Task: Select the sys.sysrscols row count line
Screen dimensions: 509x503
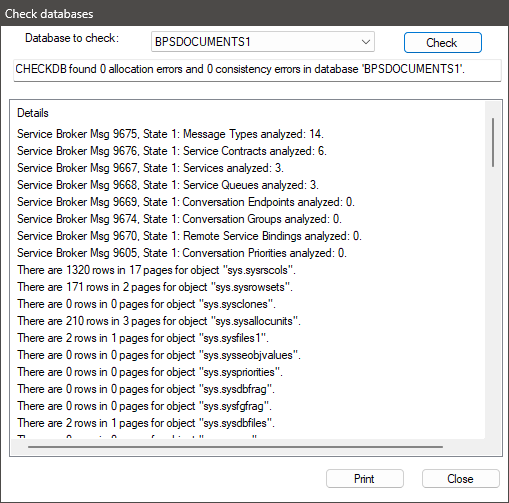Action: pos(156,270)
